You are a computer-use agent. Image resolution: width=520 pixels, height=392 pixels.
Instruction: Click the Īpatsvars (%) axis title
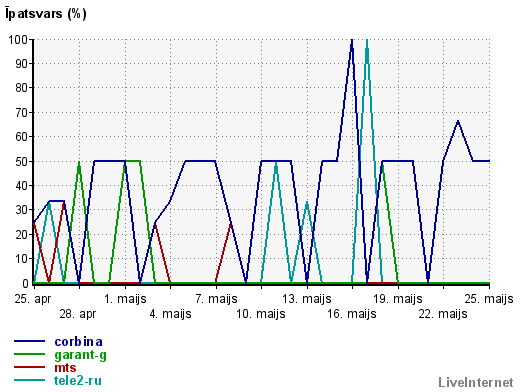[x=46, y=14]
